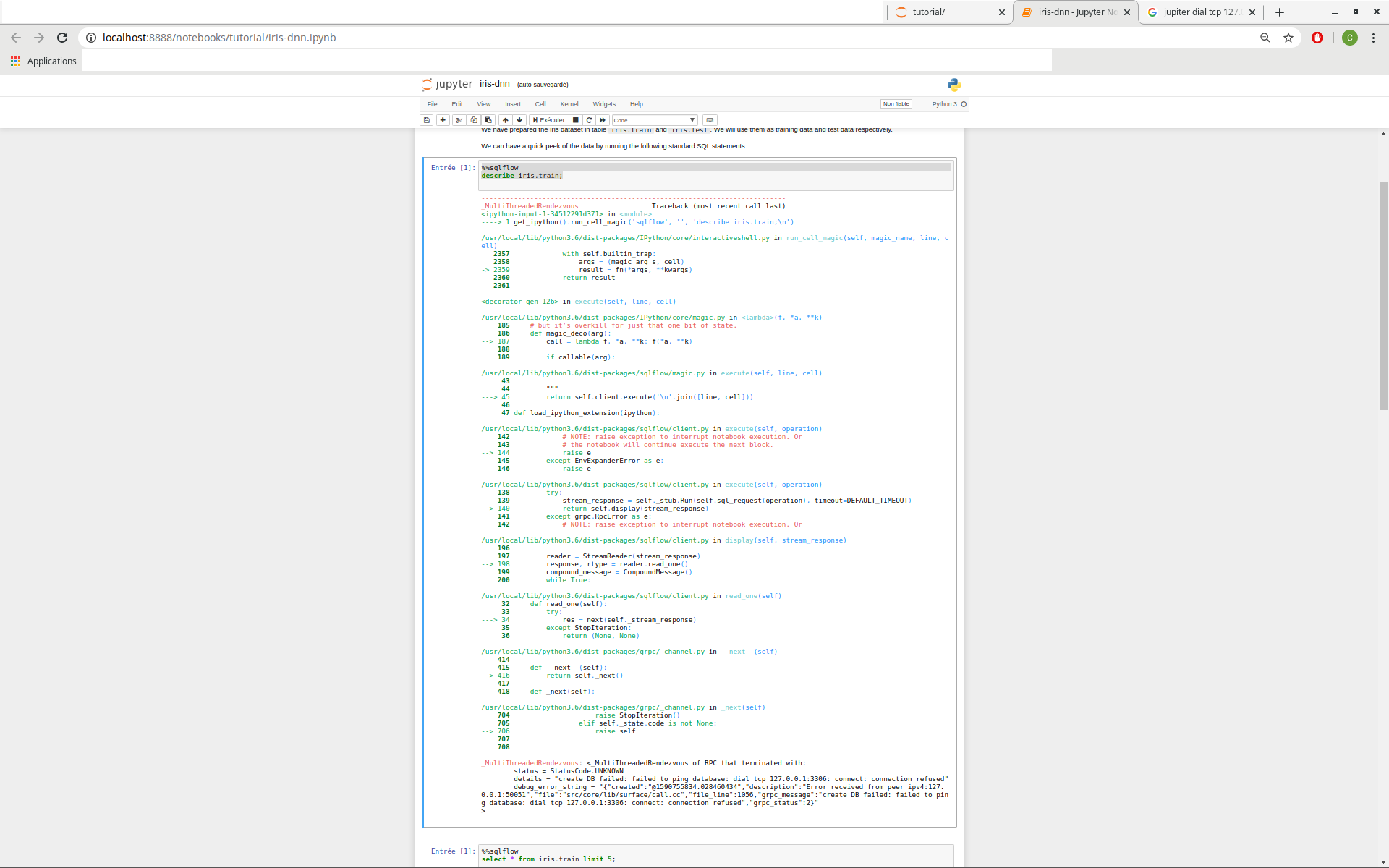Toggle the Non fiable trust indicator
Viewport: 1389px width, 868px height.
click(896, 104)
